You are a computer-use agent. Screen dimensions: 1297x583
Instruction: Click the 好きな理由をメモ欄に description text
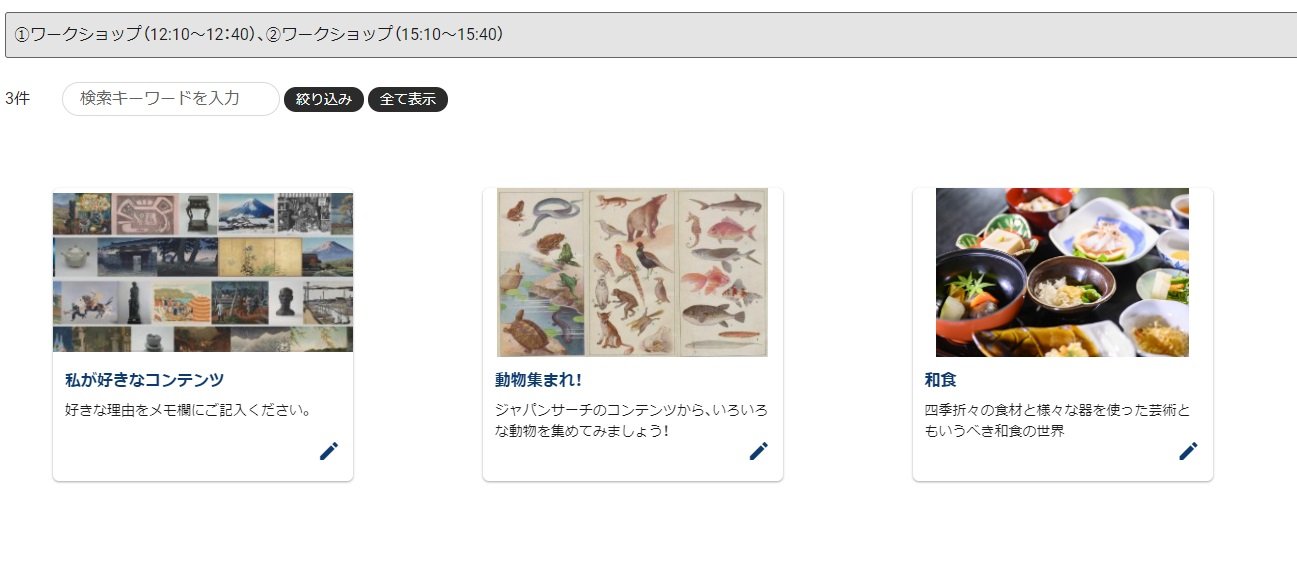pyautogui.click(x=189, y=410)
